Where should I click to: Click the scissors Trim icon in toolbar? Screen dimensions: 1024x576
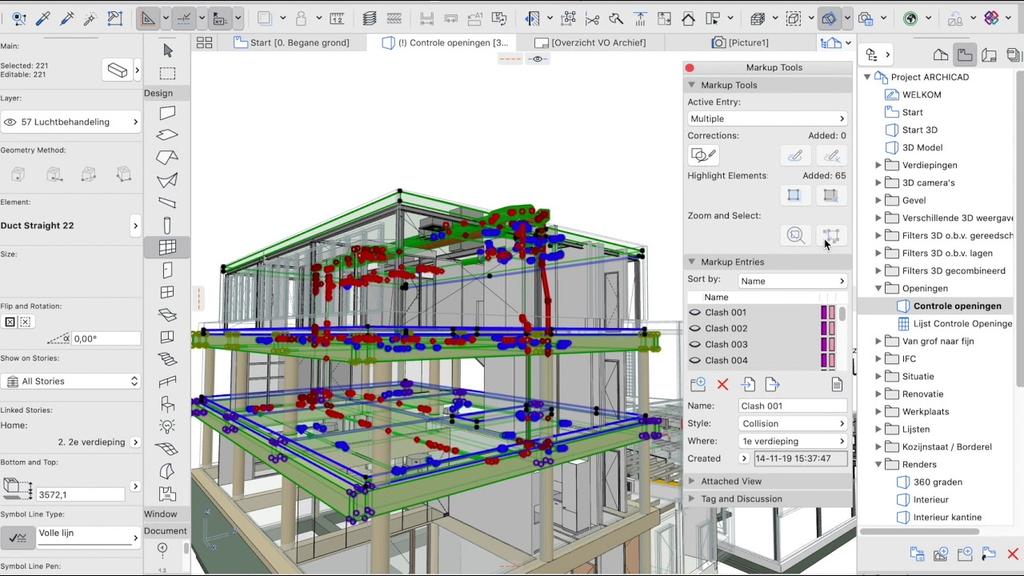point(592,19)
